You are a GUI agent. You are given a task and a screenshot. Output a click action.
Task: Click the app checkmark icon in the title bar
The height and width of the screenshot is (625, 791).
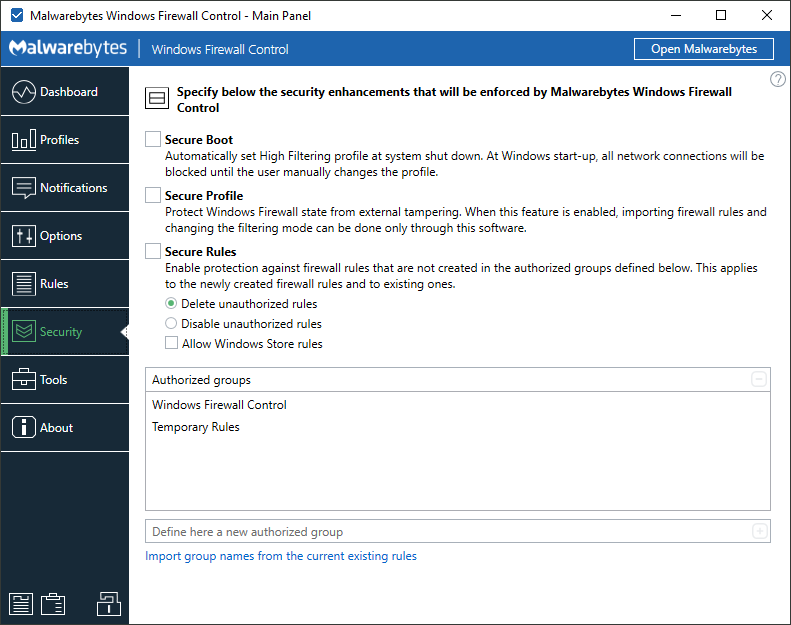point(17,15)
